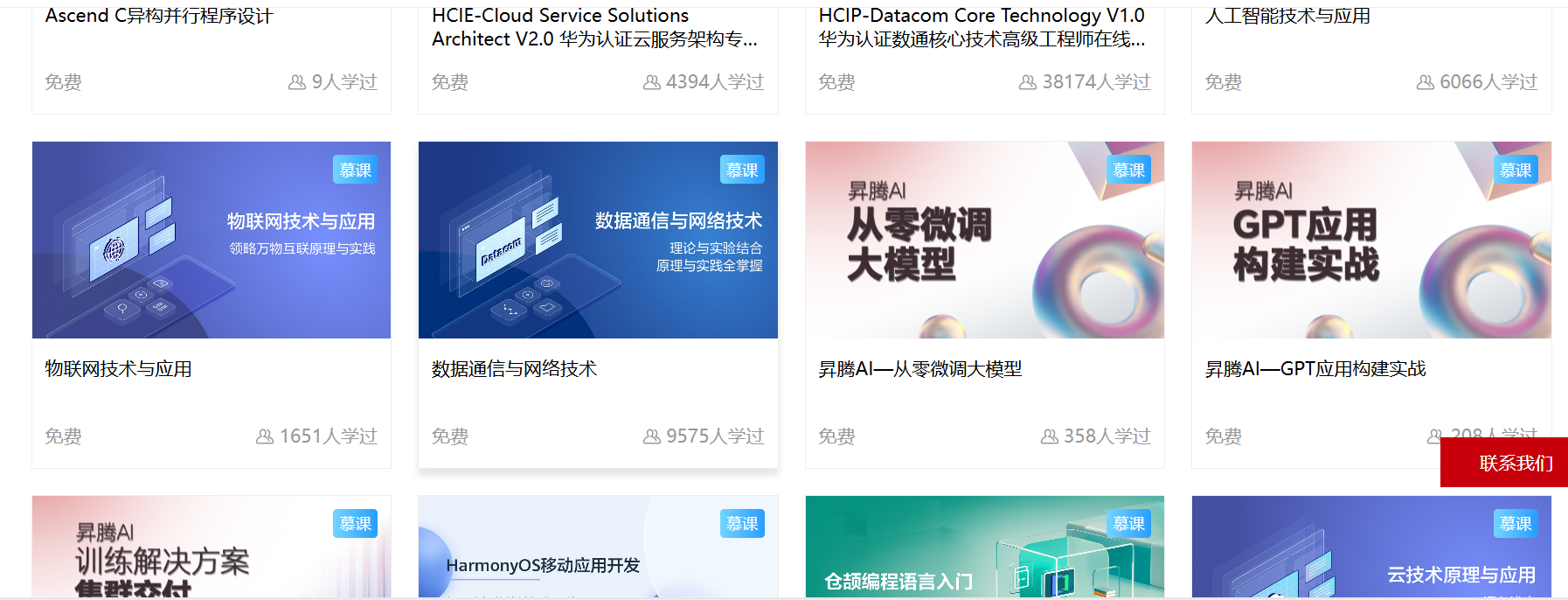Open the Ascend C异构并行程序设计 course title

coord(159,16)
